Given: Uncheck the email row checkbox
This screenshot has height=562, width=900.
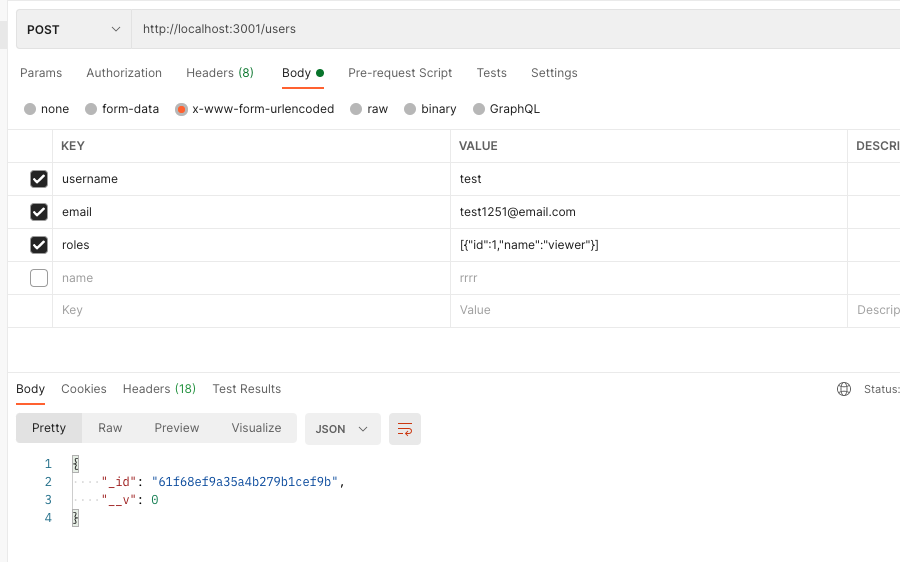Looking at the screenshot, I should pyautogui.click(x=38, y=212).
